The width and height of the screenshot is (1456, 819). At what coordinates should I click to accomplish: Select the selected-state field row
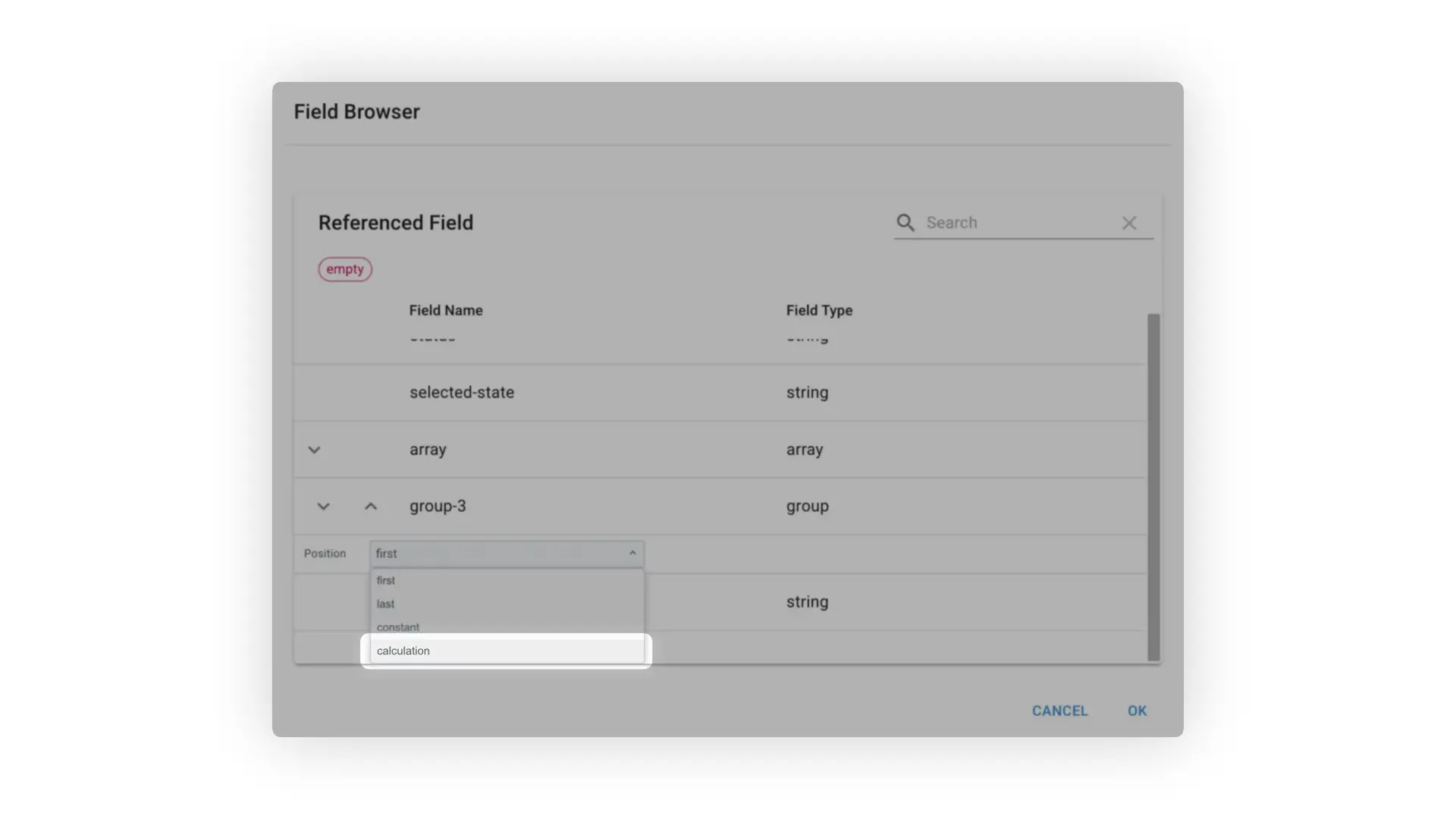461,393
